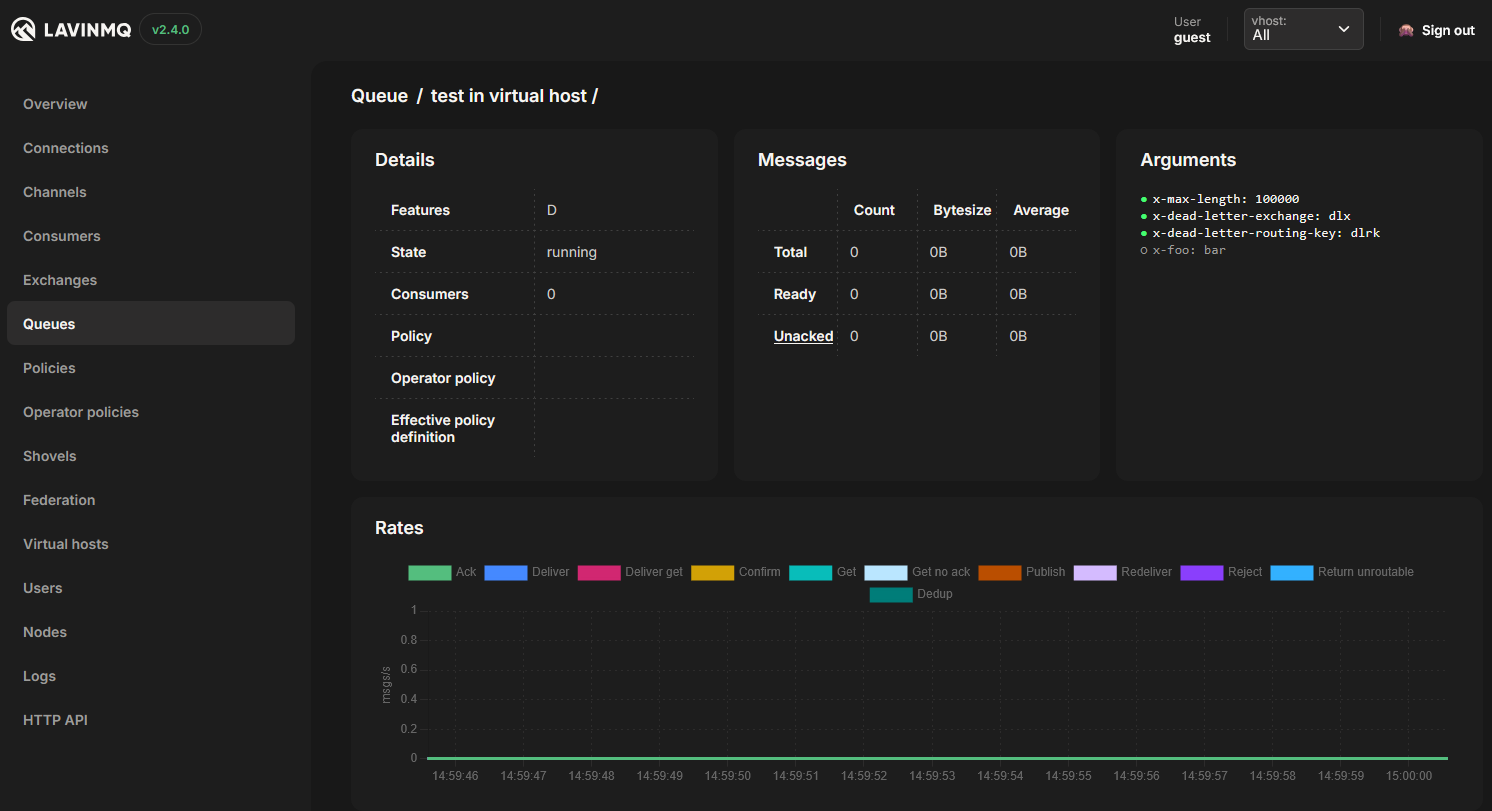Click the Rates section heading
Image resolution: width=1492 pixels, height=811 pixels.
(399, 528)
